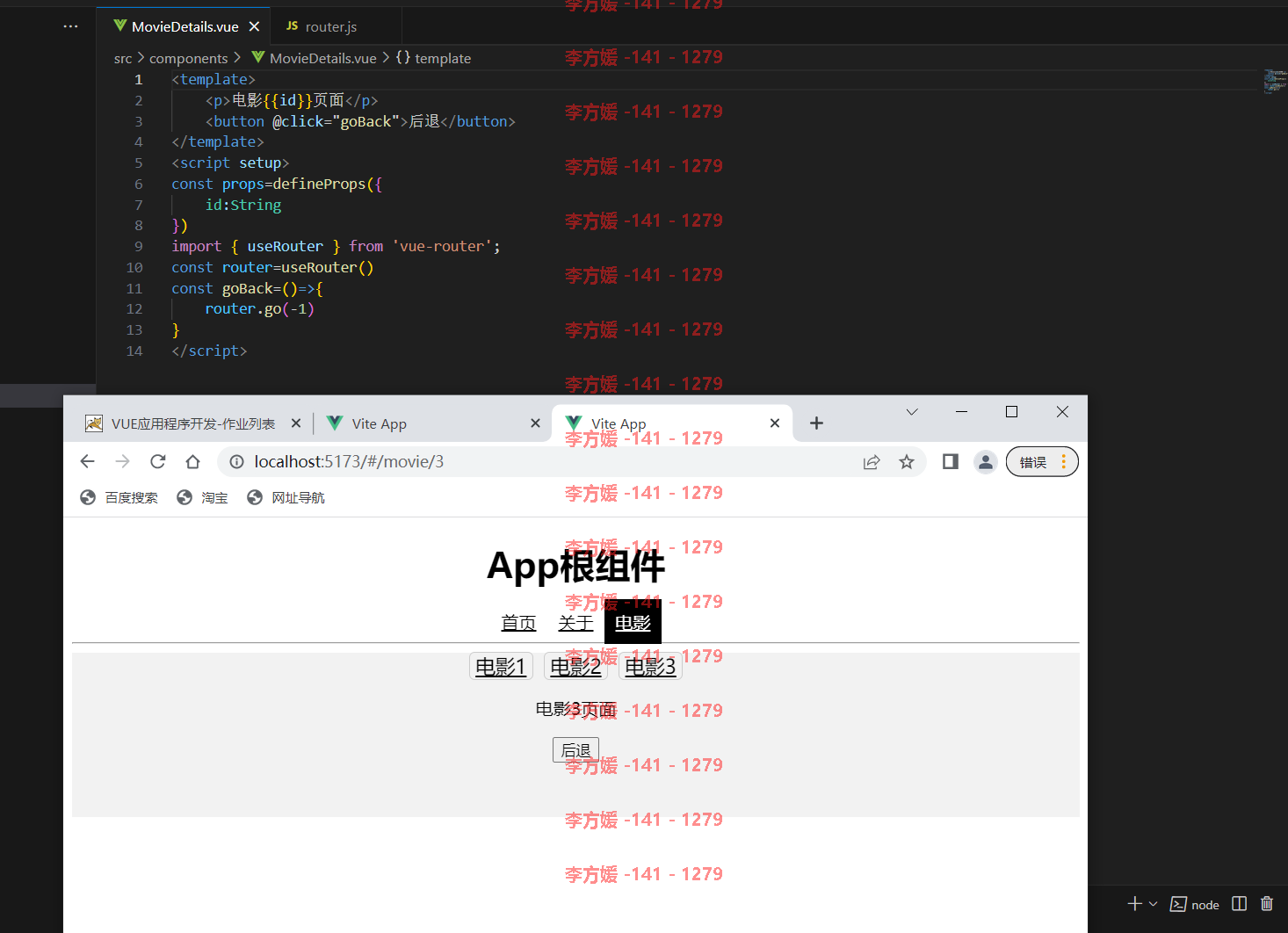
Task: Expand the terminal launch profile dropdown
Action: (x=1154, y=904)
